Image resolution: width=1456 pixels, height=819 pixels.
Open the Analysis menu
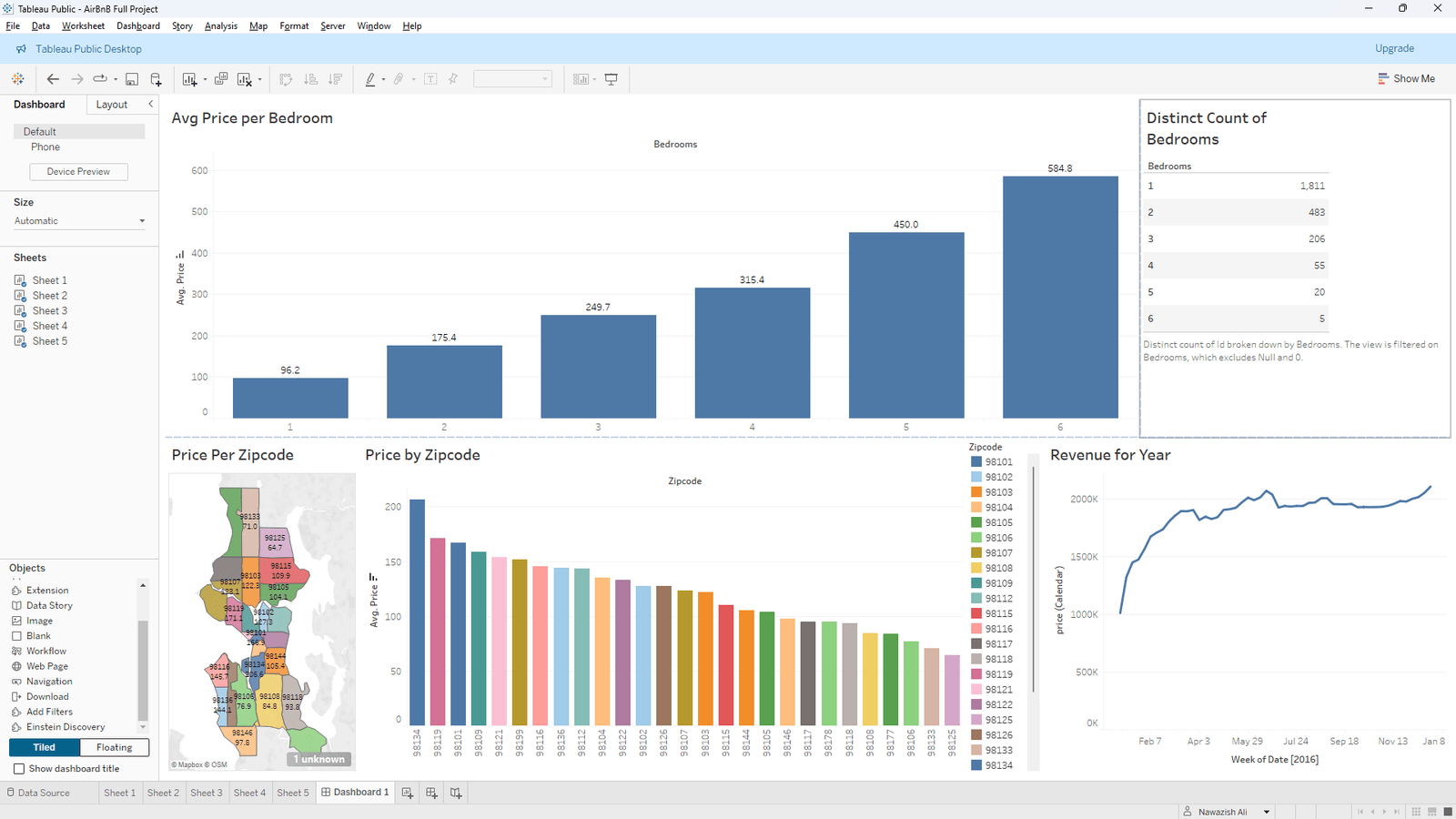tap(220, 25)
